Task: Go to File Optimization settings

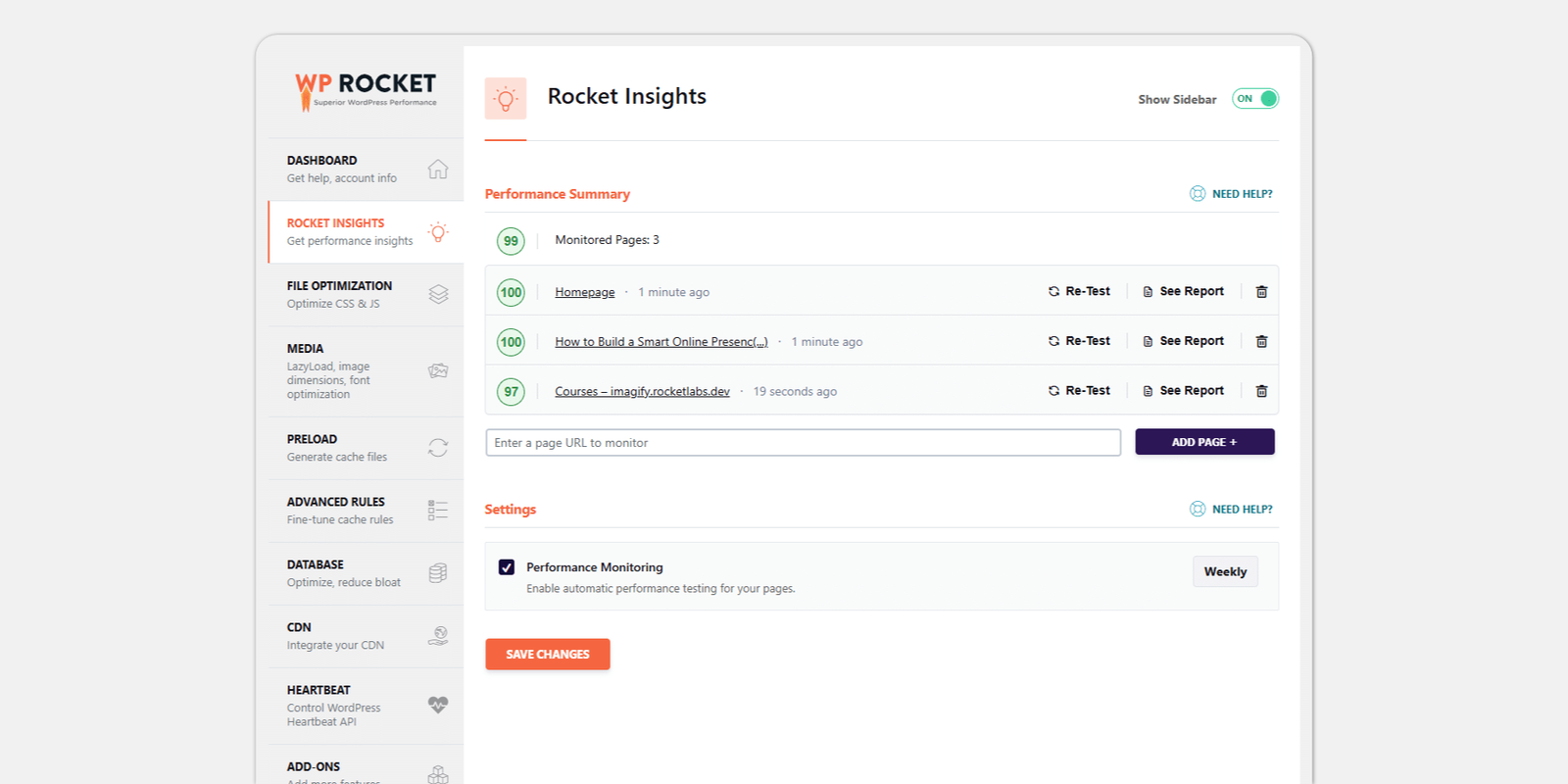Action: [x=366, y=295]
